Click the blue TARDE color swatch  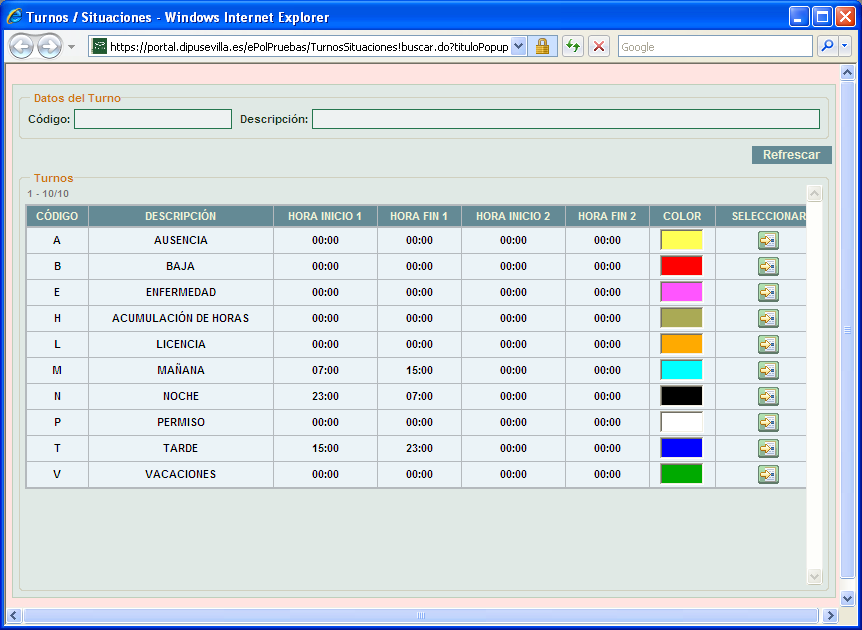pos(681,448)
